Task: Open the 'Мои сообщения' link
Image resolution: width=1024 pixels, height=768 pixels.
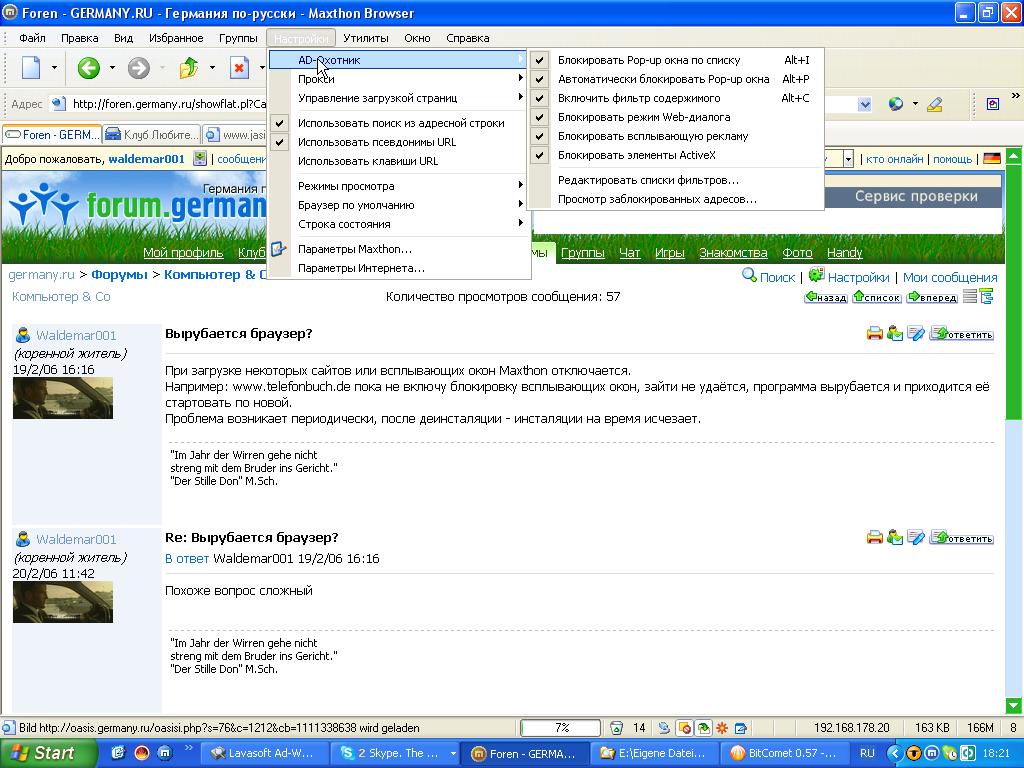Action: coord(950,277)
